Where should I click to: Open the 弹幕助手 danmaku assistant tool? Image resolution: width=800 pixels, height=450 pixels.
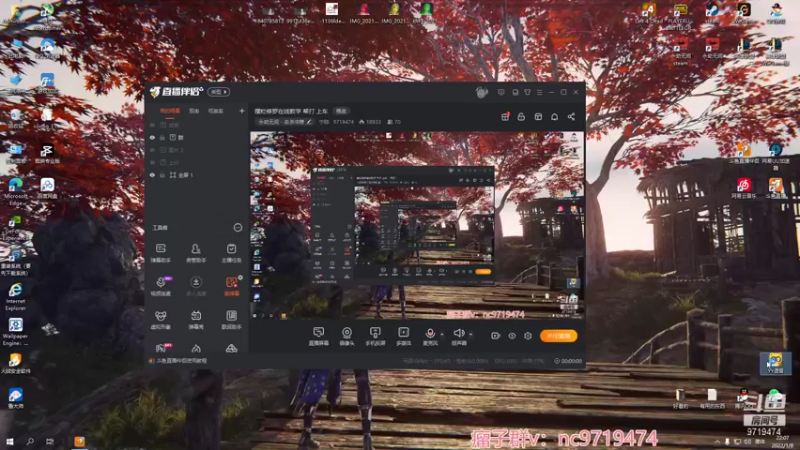[161, 253]
